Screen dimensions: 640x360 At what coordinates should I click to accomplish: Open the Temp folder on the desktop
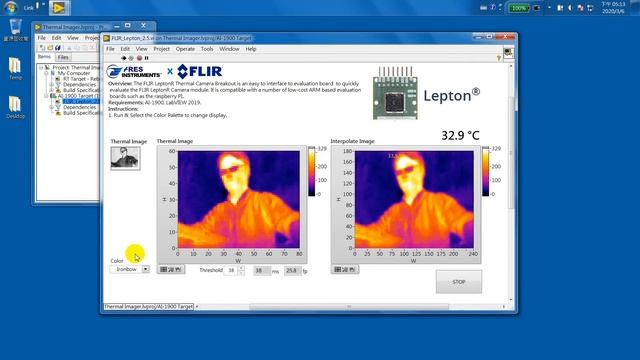(x=15, y=68)
